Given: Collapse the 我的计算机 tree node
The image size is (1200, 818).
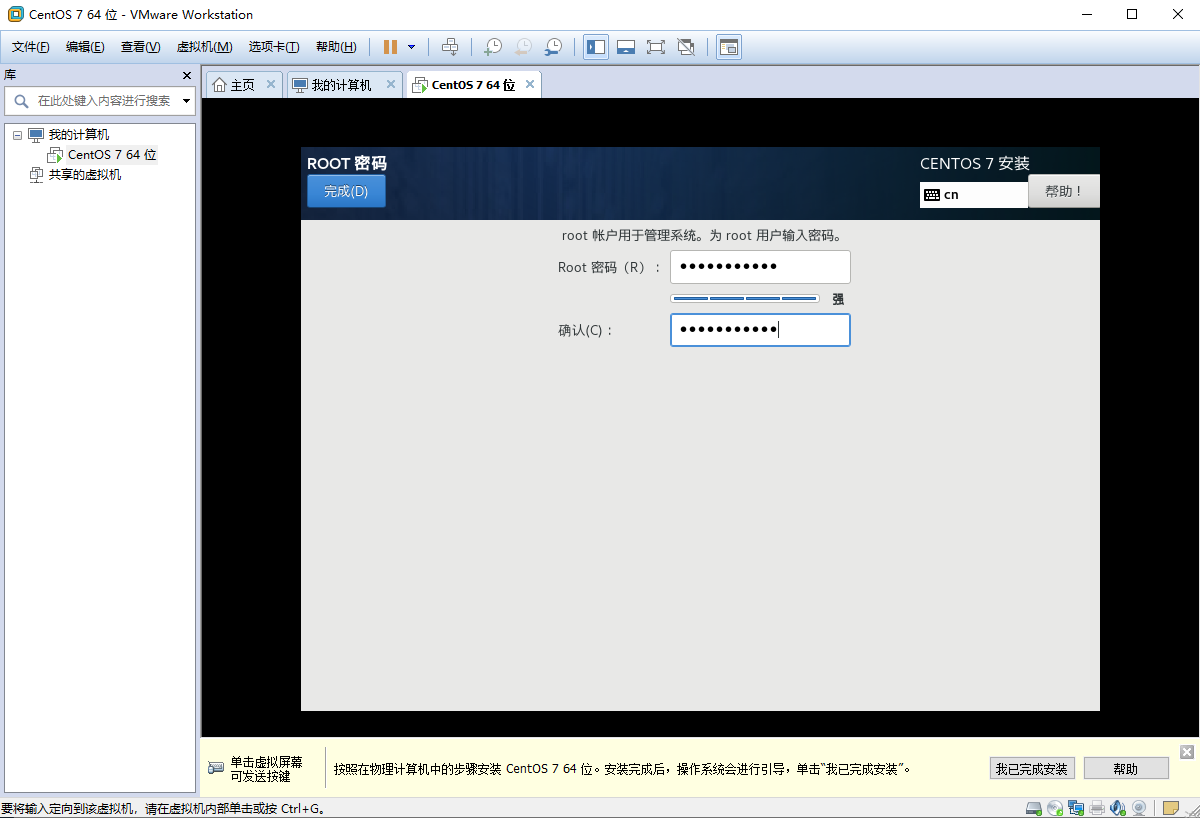Looking at the screenshot, I should pos(17,135).
